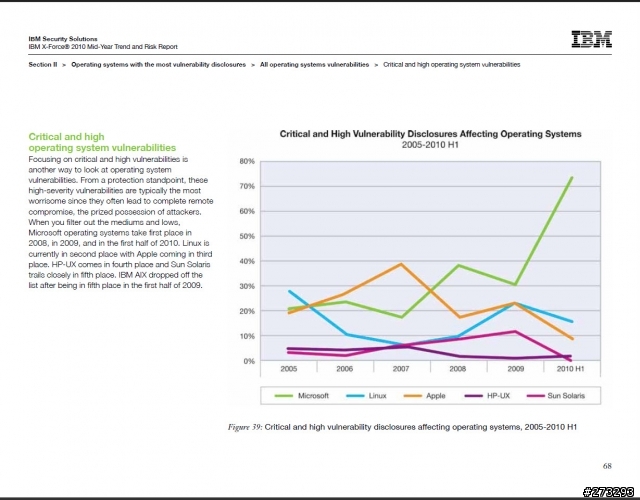
Task: Click the HP-UX legend label
Action: pyautogui.click(x=498, y=396)
